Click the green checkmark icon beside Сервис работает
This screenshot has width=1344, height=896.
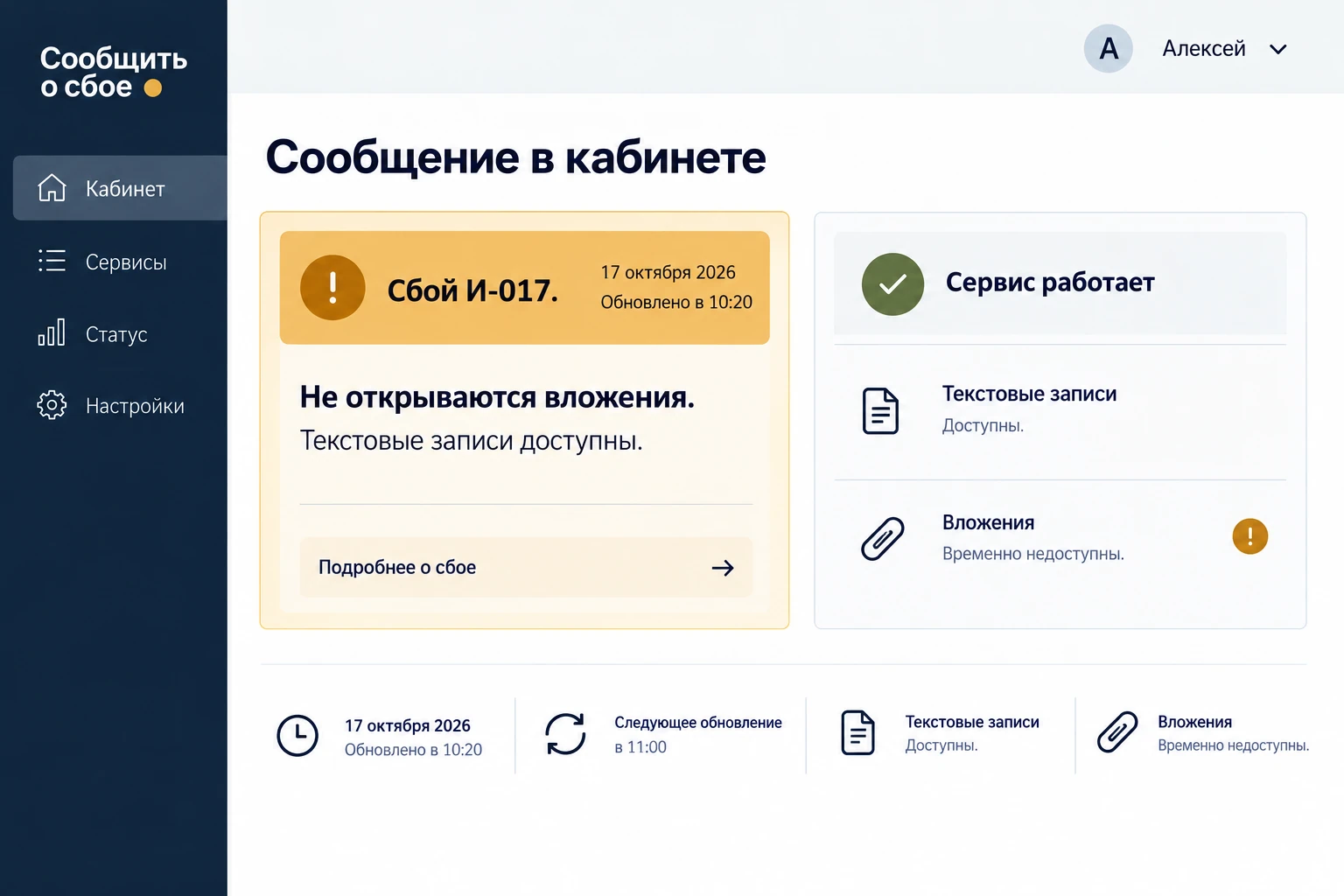[x=892, y=284]
